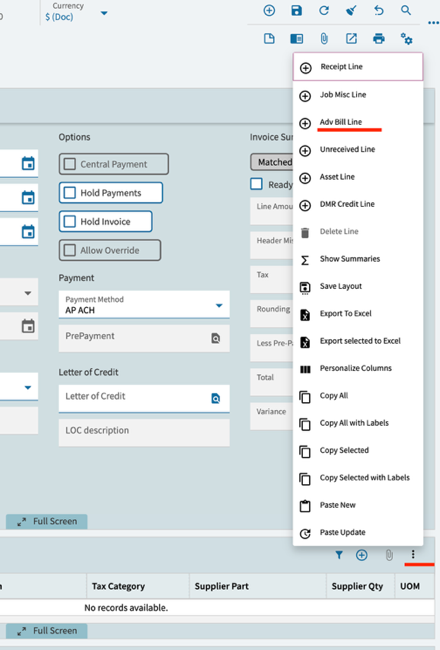The image size is (440, 650).
Task: Click into the Letter of Credit field
Action: (x=144, y=399)
